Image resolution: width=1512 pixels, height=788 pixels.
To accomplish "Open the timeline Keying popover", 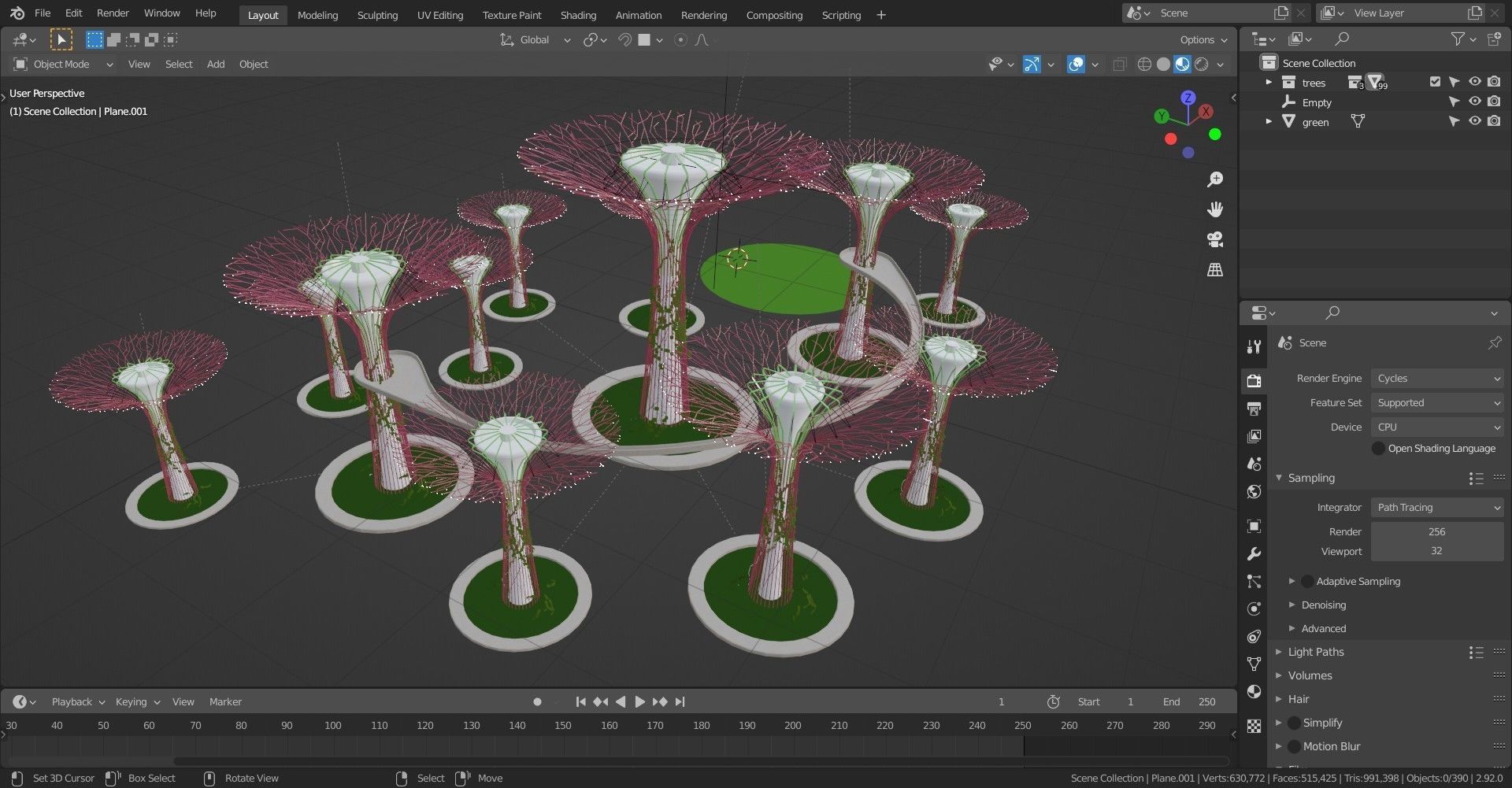I will pos(138,701).
